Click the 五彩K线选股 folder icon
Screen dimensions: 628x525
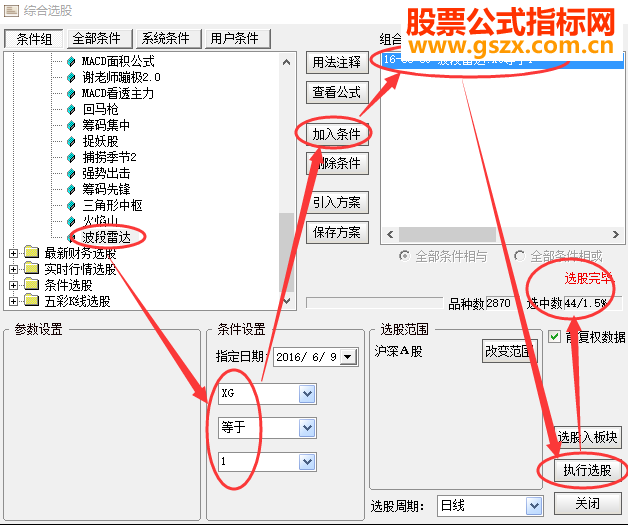click(x=31, y=300)
